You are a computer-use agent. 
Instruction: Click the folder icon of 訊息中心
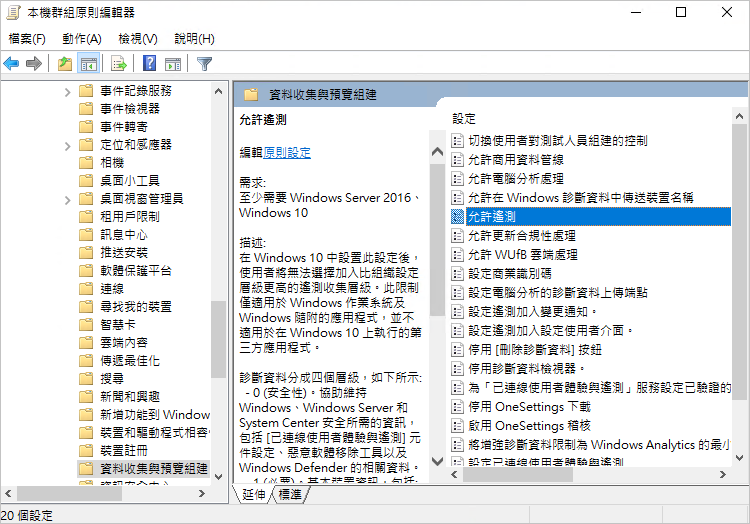point(86,235)
